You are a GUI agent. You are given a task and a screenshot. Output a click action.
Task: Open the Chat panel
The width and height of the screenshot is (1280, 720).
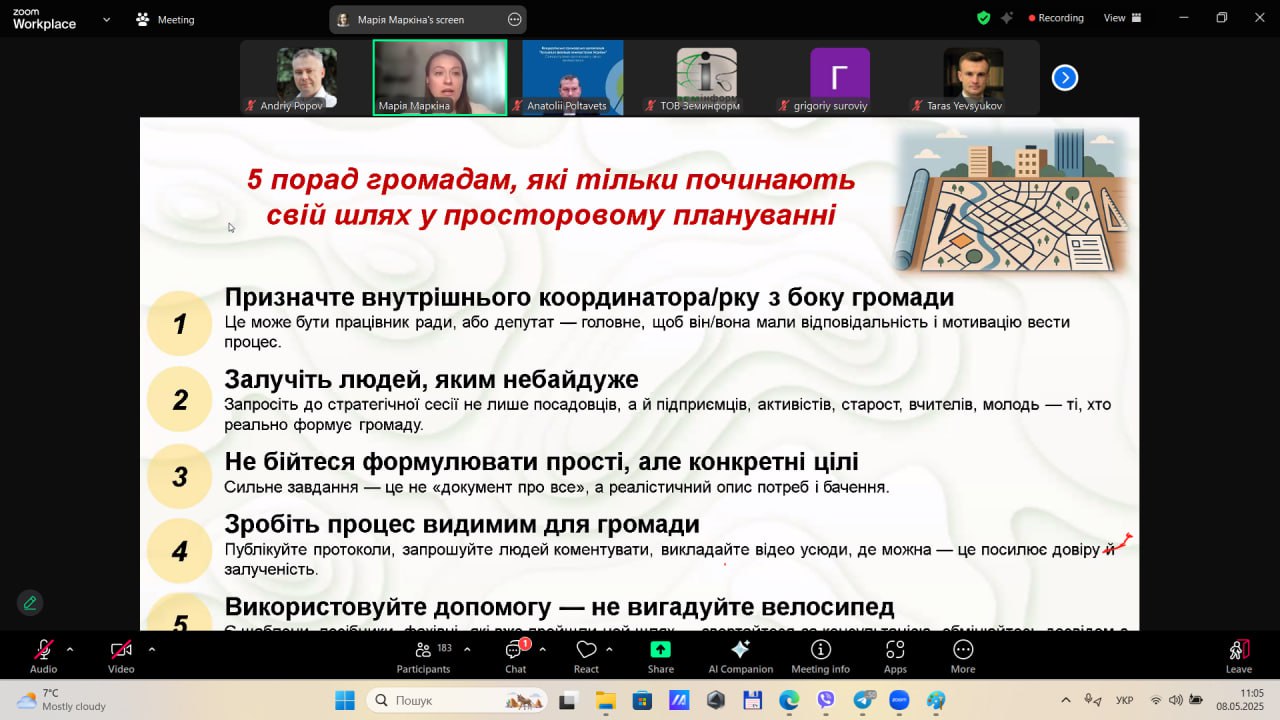[x=515, y=655]
